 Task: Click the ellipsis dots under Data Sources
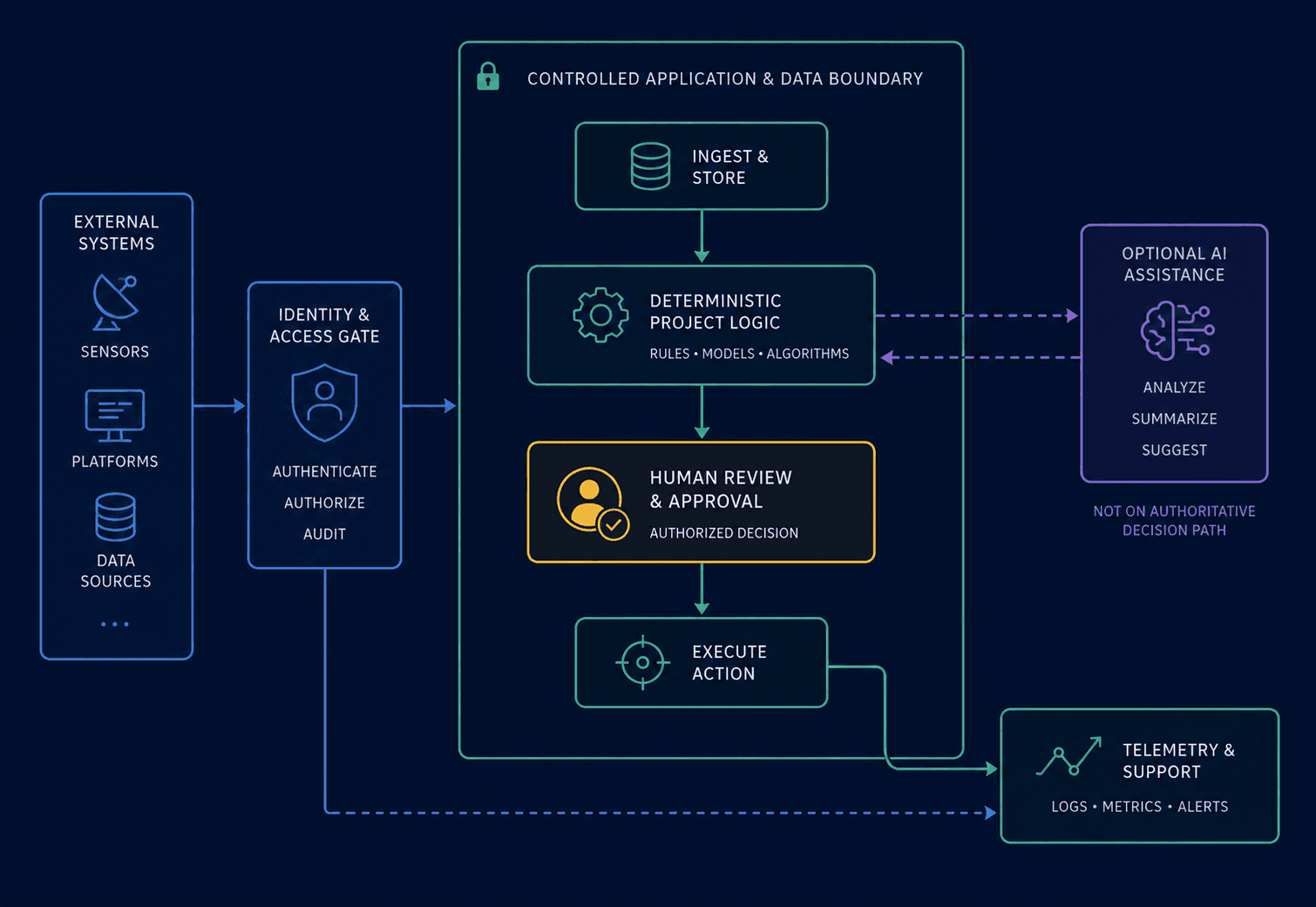(x=115, y=624)
